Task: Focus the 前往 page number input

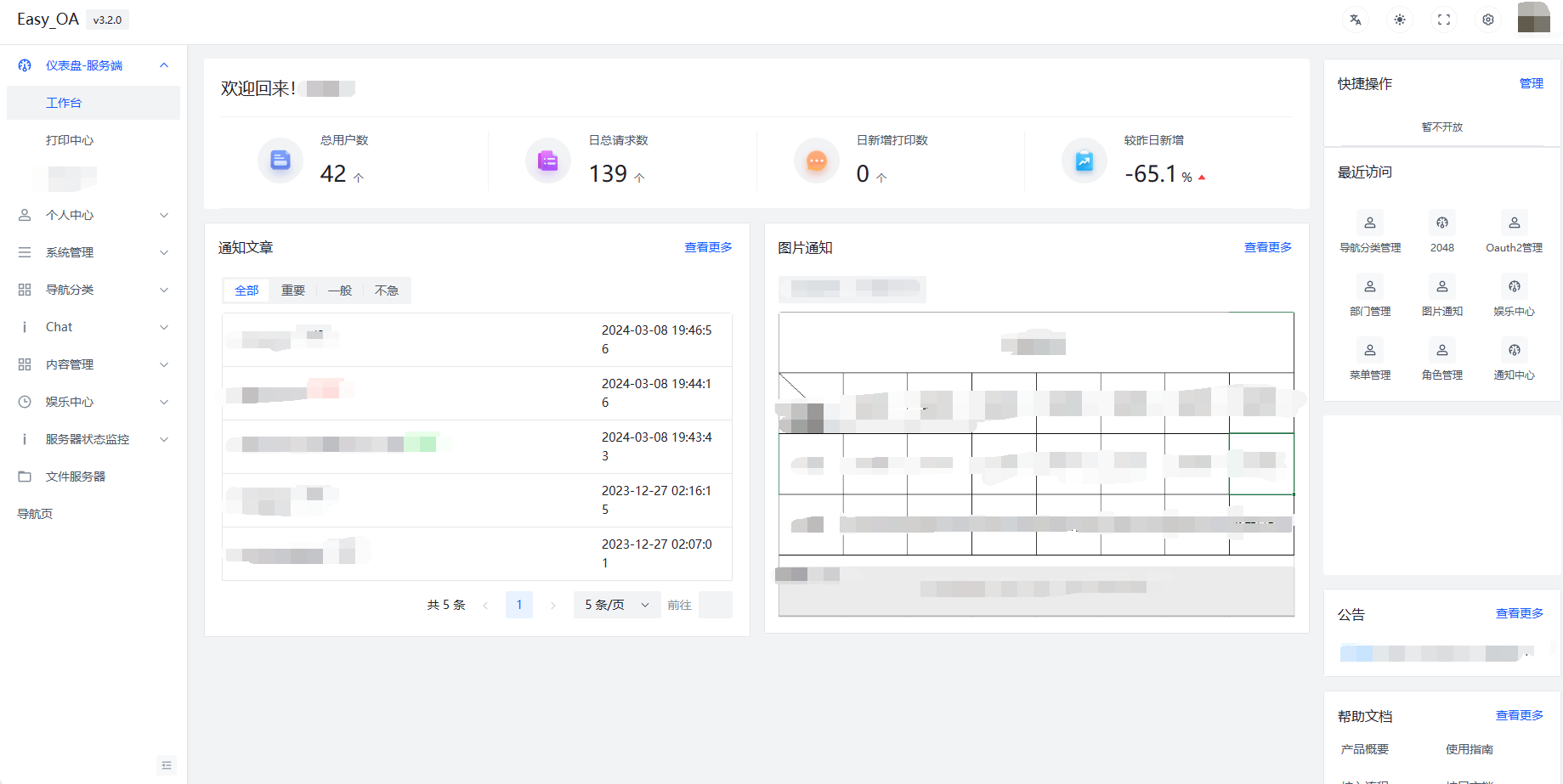Action: point(716,605)
